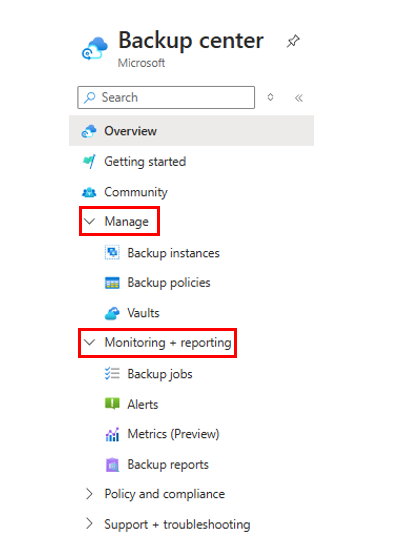Click the Backup center title

[191, 41]
